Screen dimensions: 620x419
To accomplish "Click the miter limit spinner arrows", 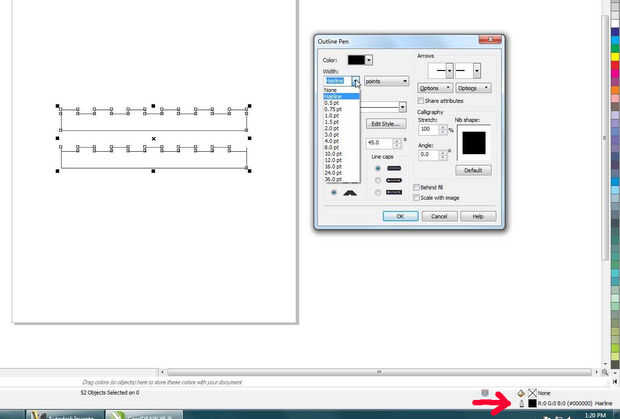I will coord(397,143).
